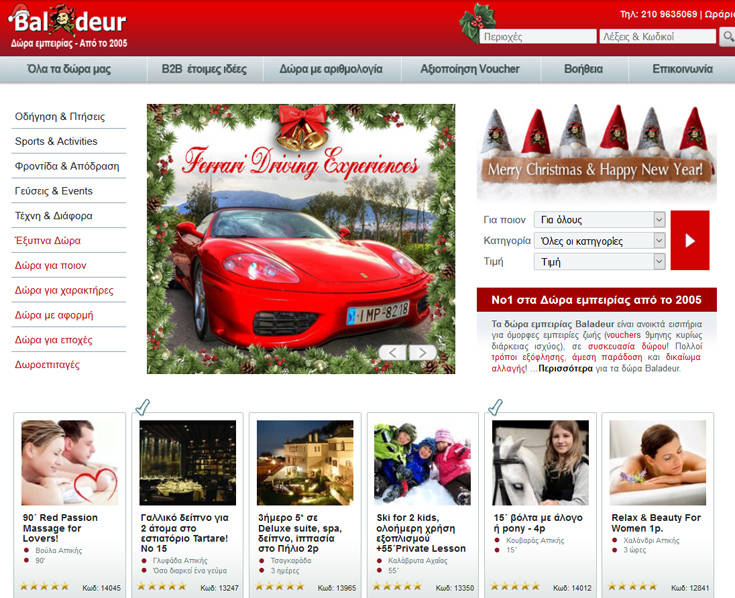735x598 pixels.
Task: Click the 'Περισσότερα' link
Action: click(x=565, y=368)
